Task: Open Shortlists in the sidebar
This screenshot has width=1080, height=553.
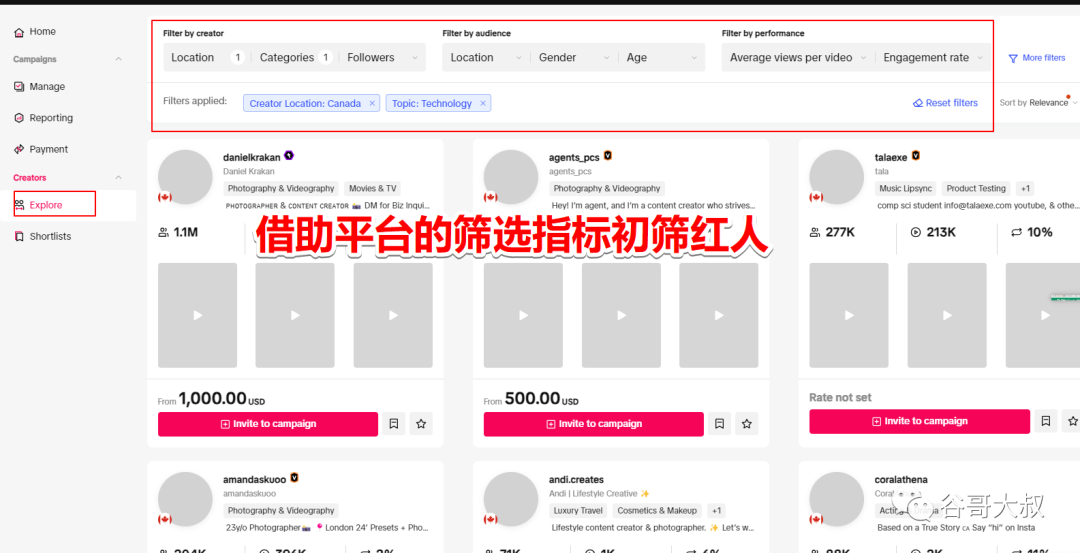Action: coord(50,237)
